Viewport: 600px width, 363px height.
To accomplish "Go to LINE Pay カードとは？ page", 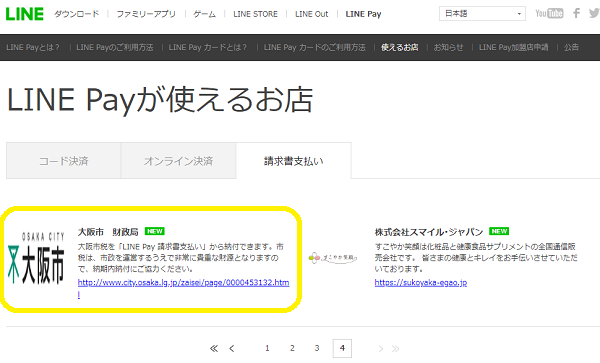I will pyautogui.click(x=208, y=47).
